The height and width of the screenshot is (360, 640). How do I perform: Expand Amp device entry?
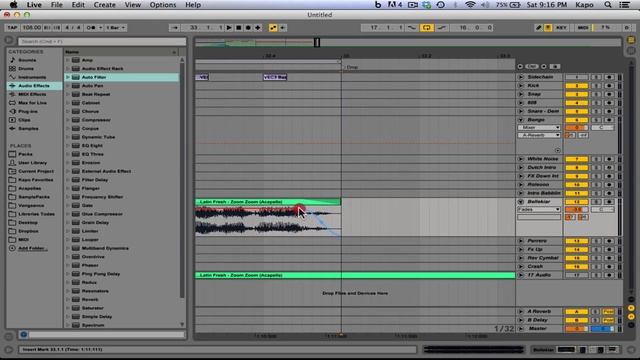click(68, 60)
